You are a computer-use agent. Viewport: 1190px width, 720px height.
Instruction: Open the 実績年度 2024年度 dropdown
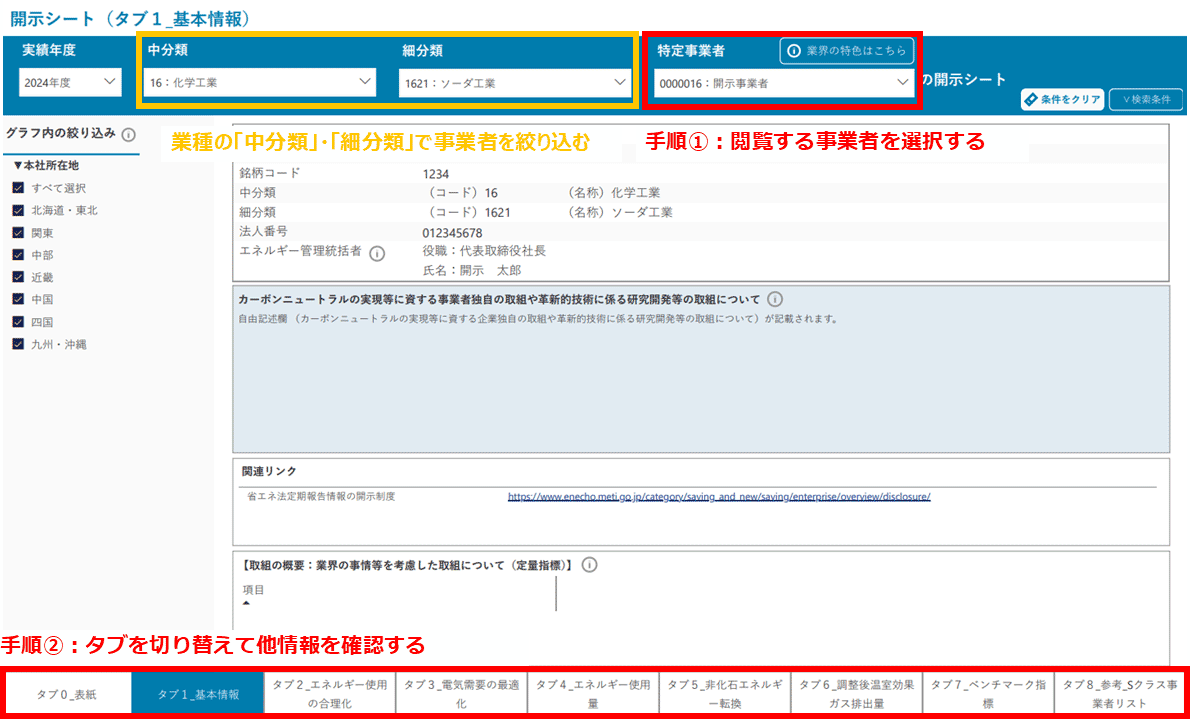pos(70,83)
